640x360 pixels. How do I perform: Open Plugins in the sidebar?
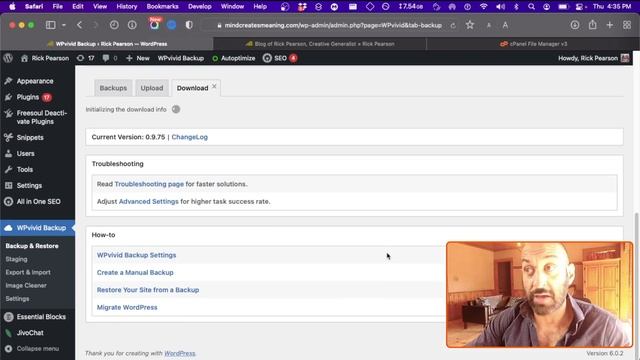click(x=28, y=97)
